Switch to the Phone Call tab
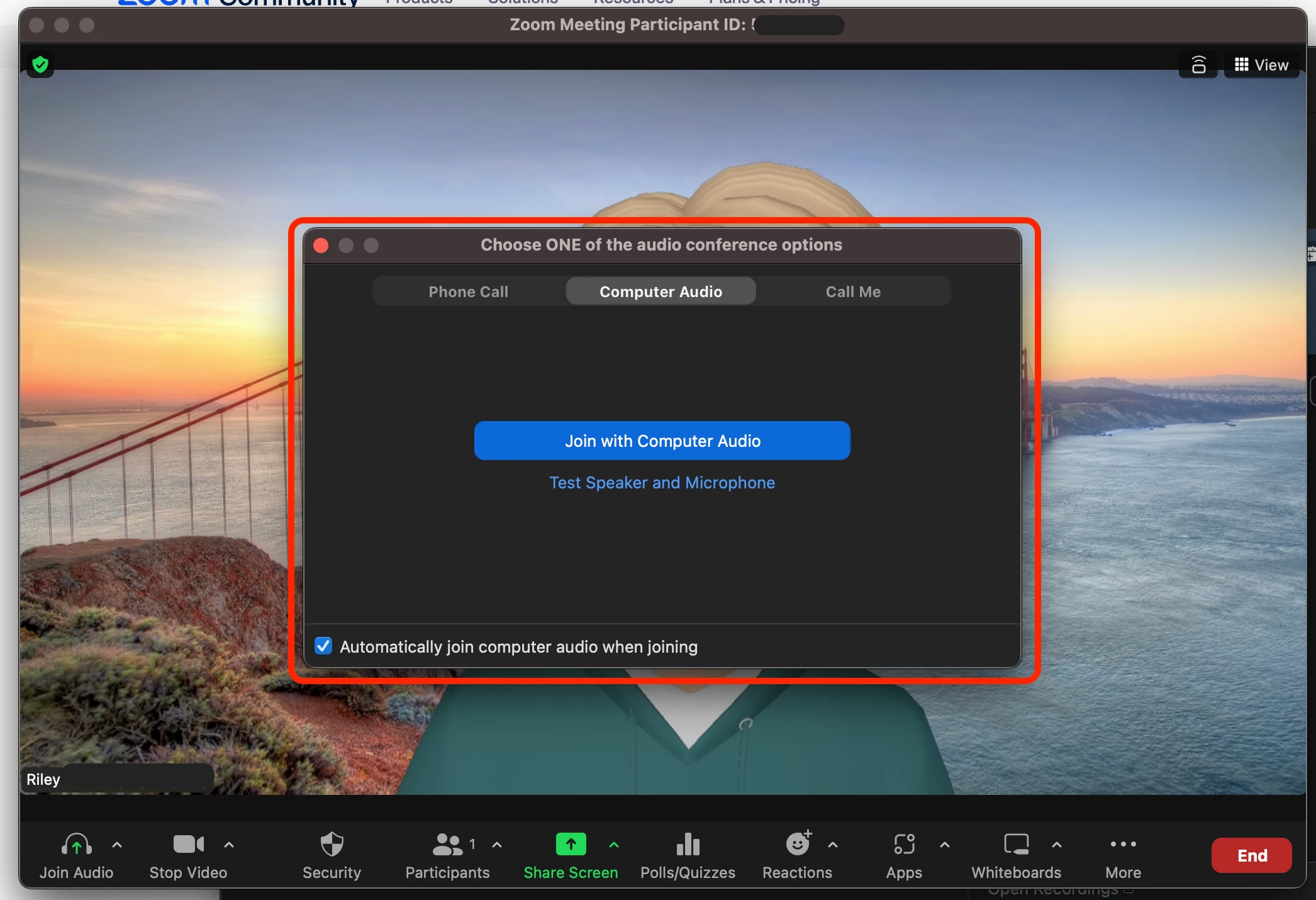The height and width of the screenshot is (900, 1316). click(x=468, y=291)
